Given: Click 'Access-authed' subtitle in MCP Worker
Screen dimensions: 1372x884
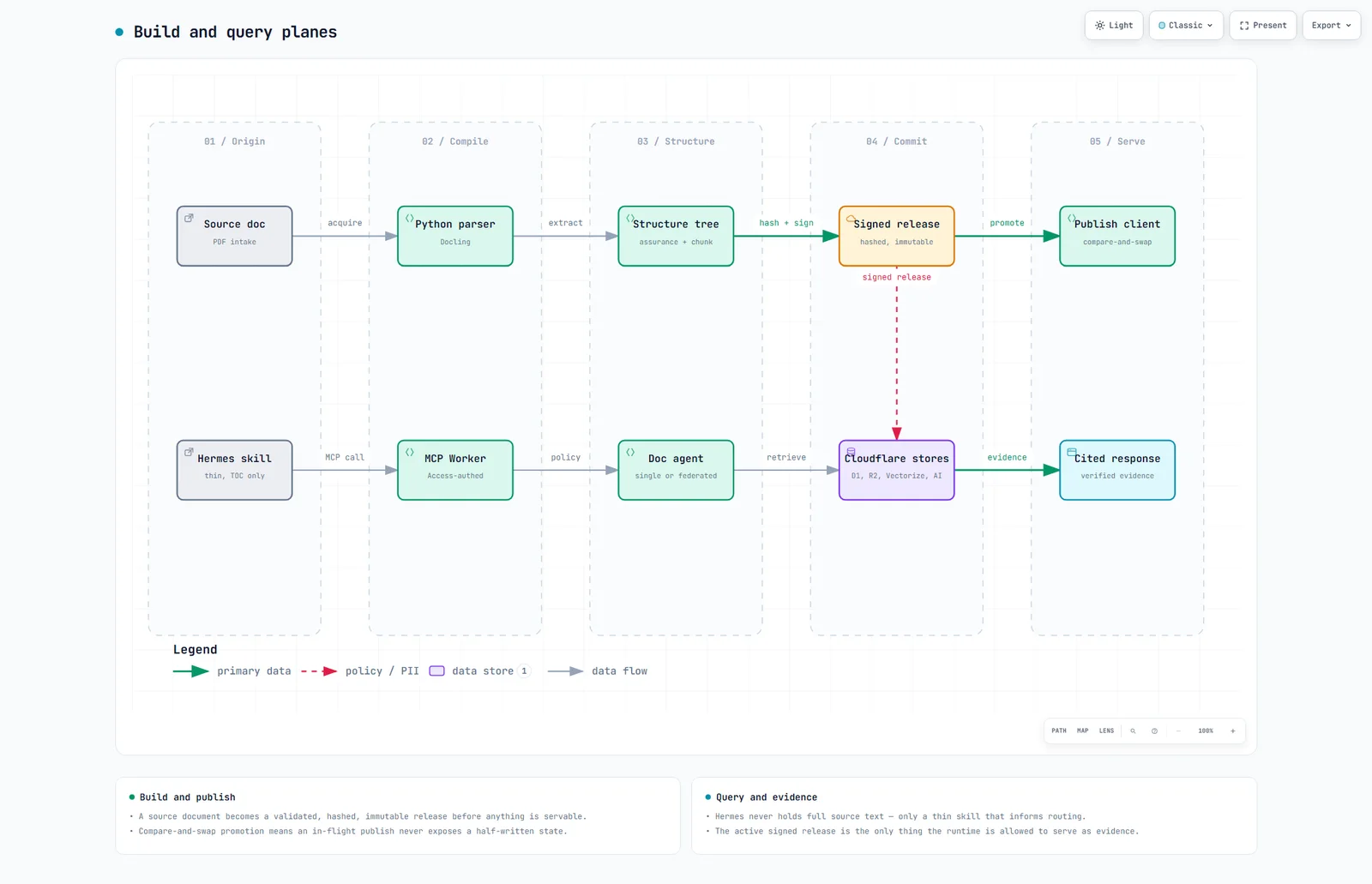Looking at the screenshot, I should [455, 476].
